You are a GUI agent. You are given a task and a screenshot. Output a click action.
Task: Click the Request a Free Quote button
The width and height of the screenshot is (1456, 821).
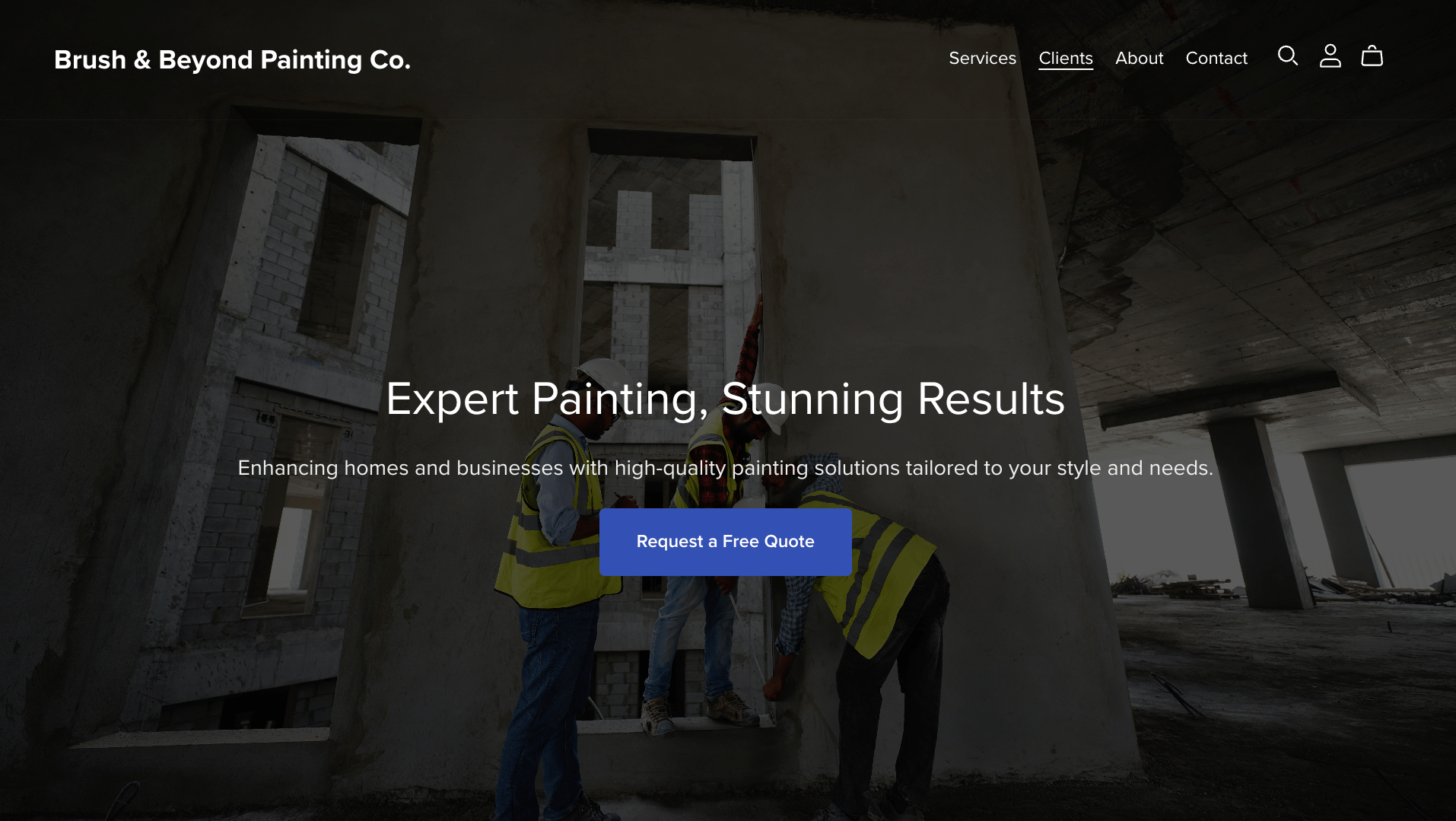[725, 542]
